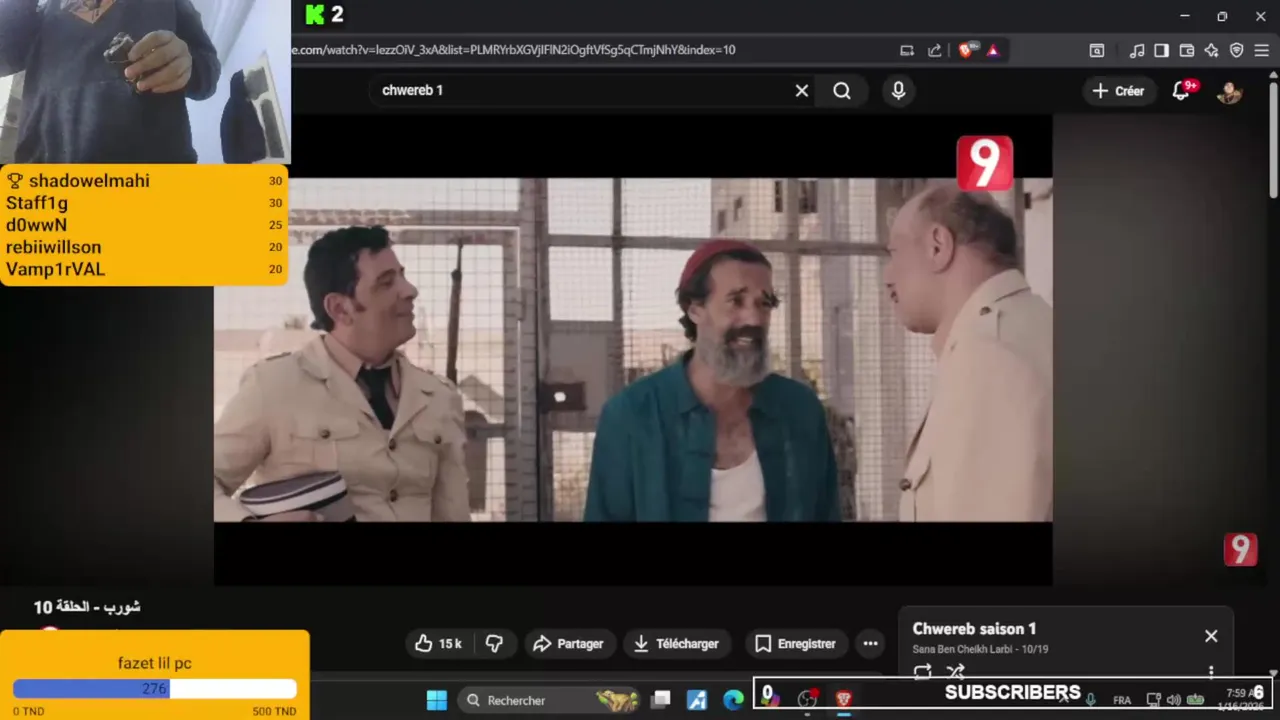Click the red 9 channel logo on video

click(984, 163)
